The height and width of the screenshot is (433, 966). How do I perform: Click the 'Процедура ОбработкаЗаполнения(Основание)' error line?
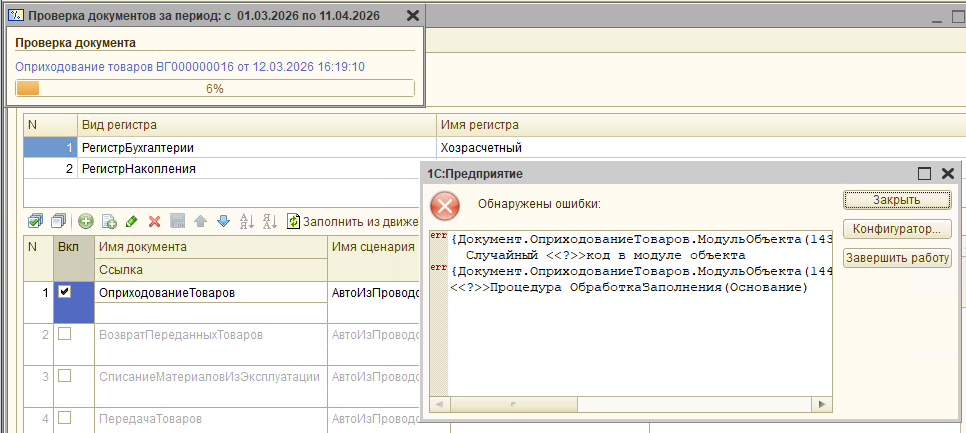point(628,288)
